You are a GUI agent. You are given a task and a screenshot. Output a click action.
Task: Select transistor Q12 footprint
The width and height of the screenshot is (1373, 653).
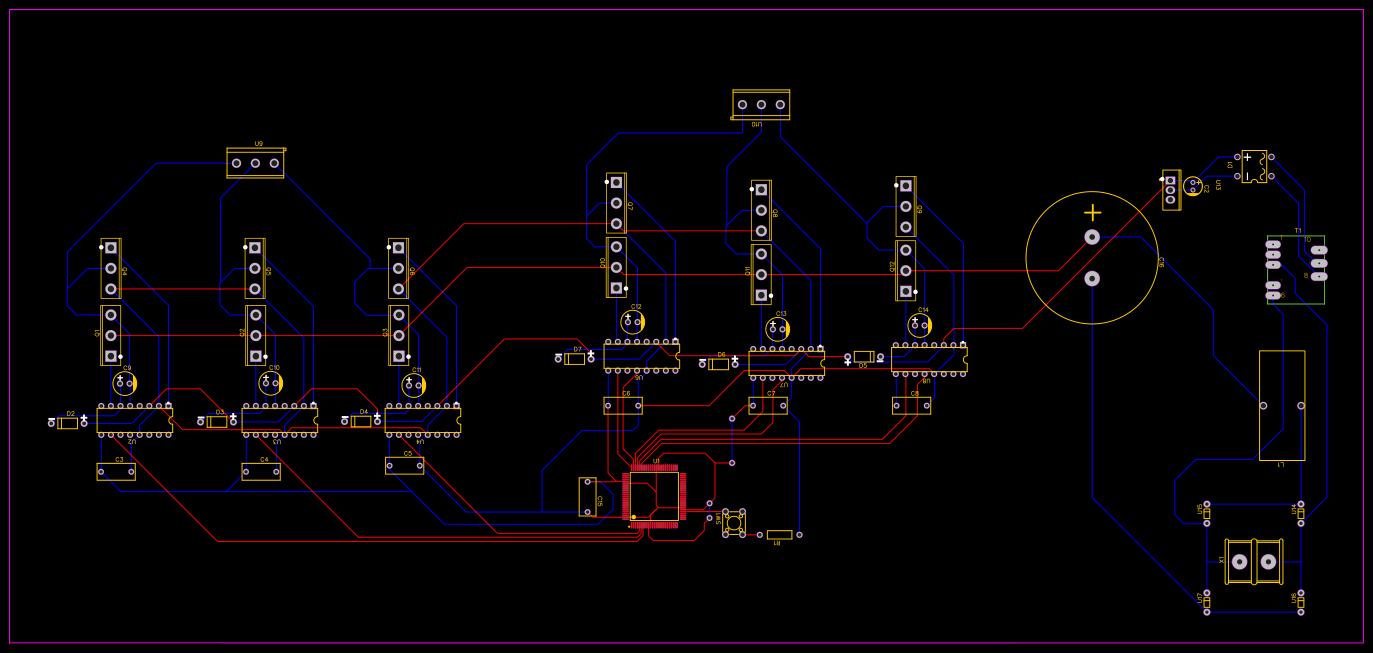coord(905,270)
